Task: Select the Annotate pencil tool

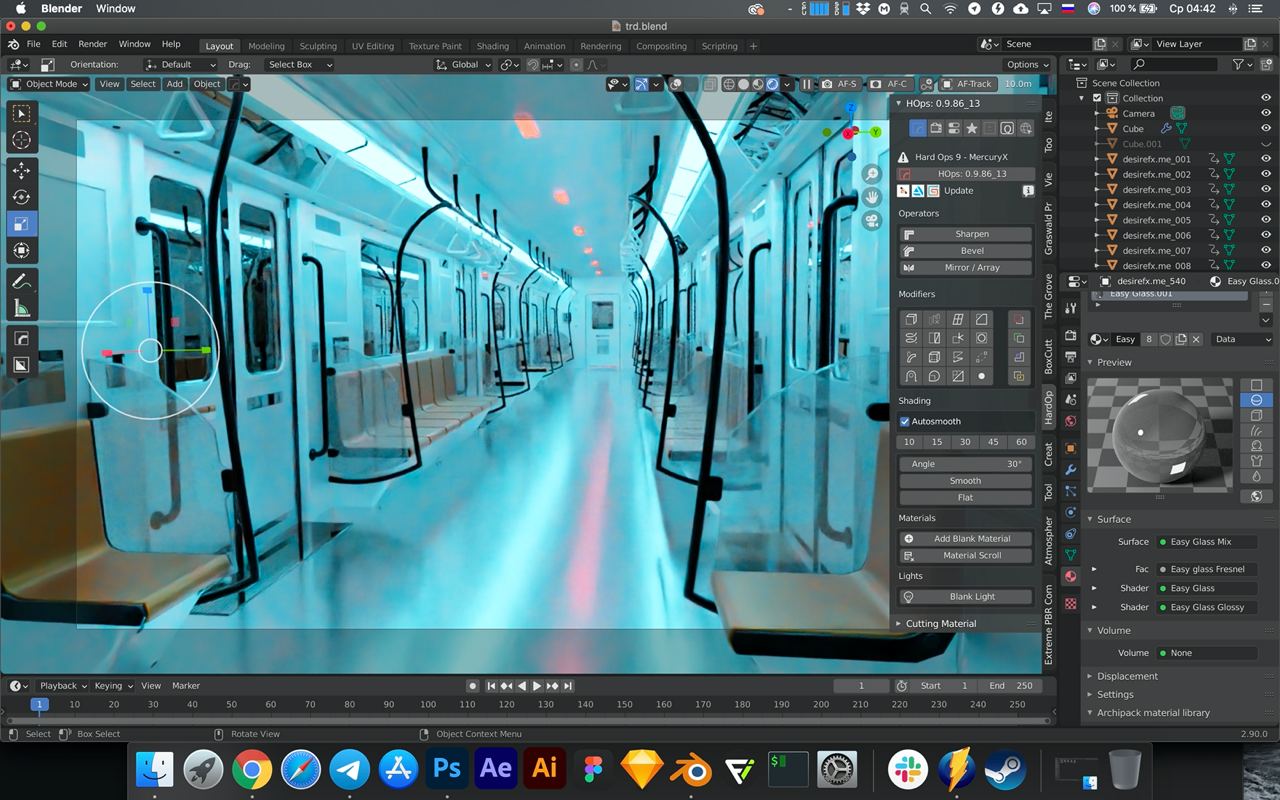Action: 21,282
